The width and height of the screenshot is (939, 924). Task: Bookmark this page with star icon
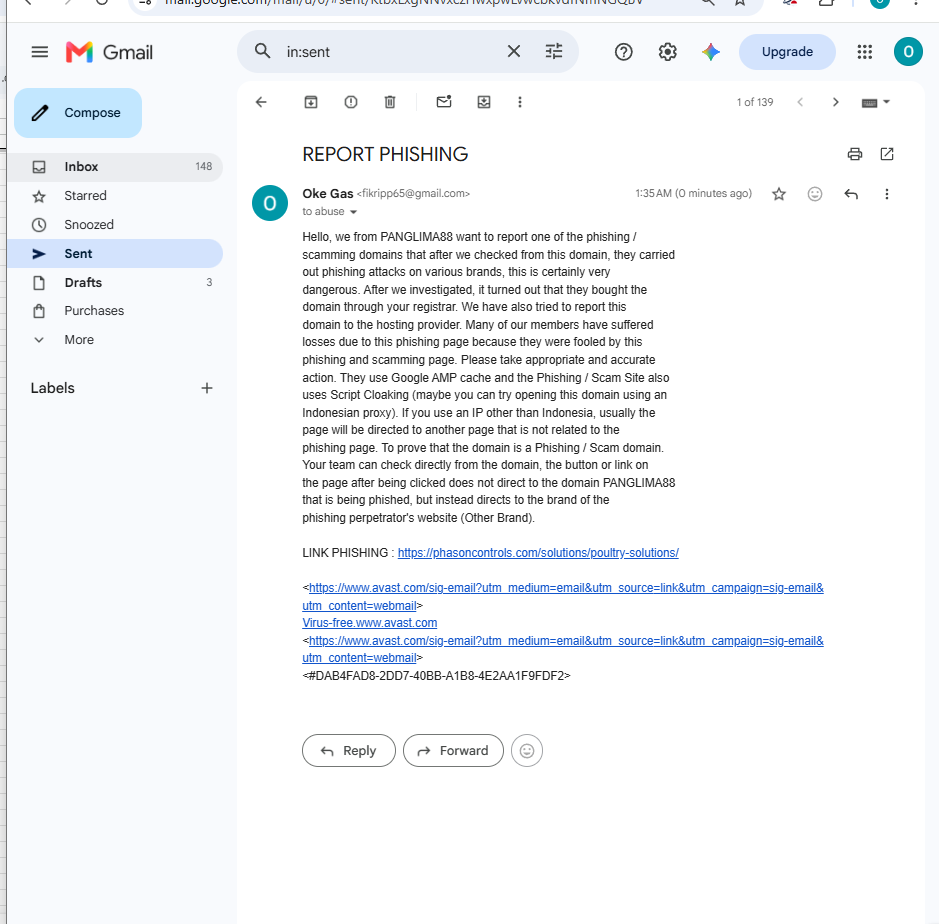click(x=740, y=2)
